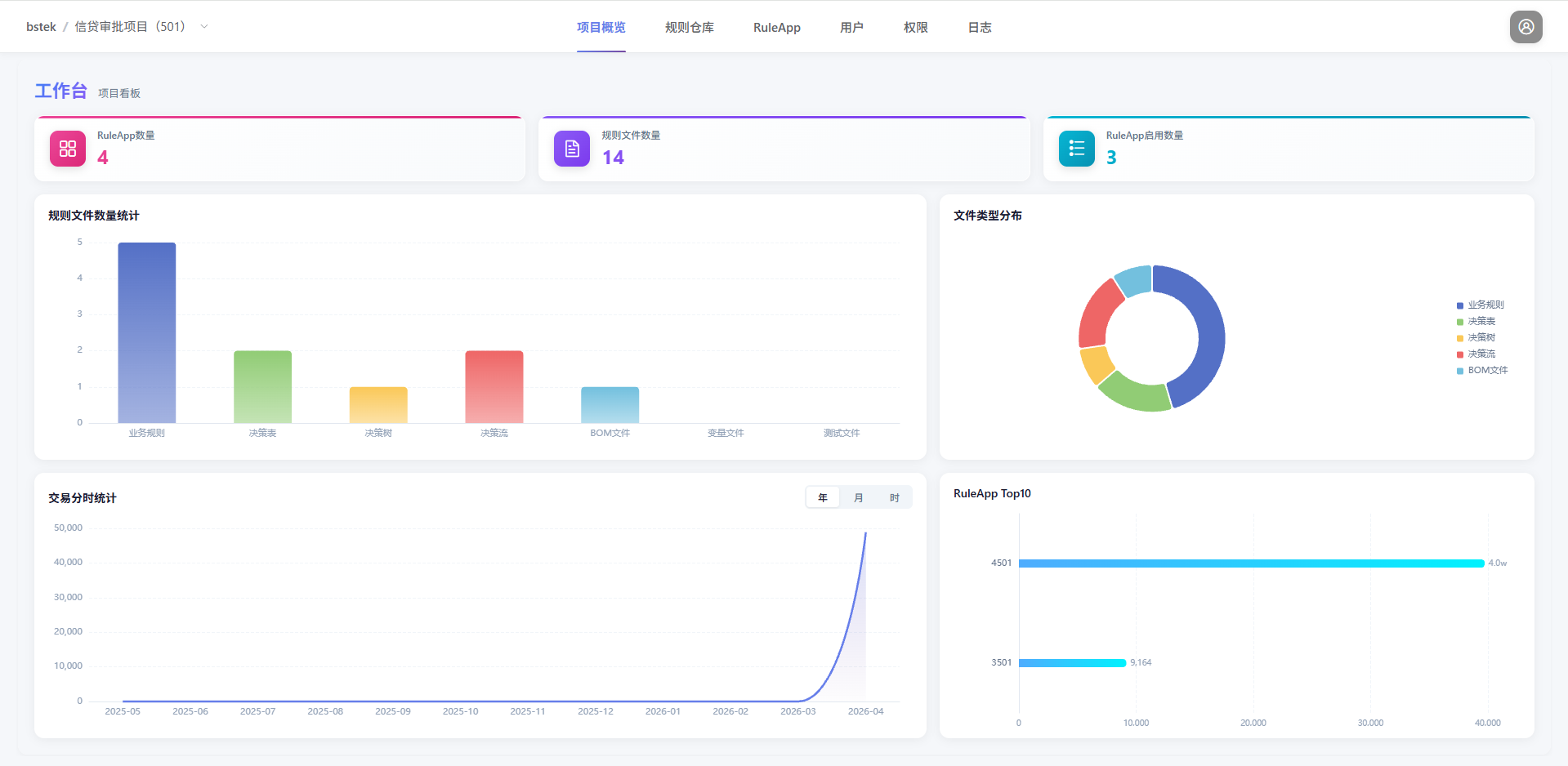This screenshot has width=1568, height=766.
Task: Click the pink RuleApp数量 grid icon
Action: (68, 149)
